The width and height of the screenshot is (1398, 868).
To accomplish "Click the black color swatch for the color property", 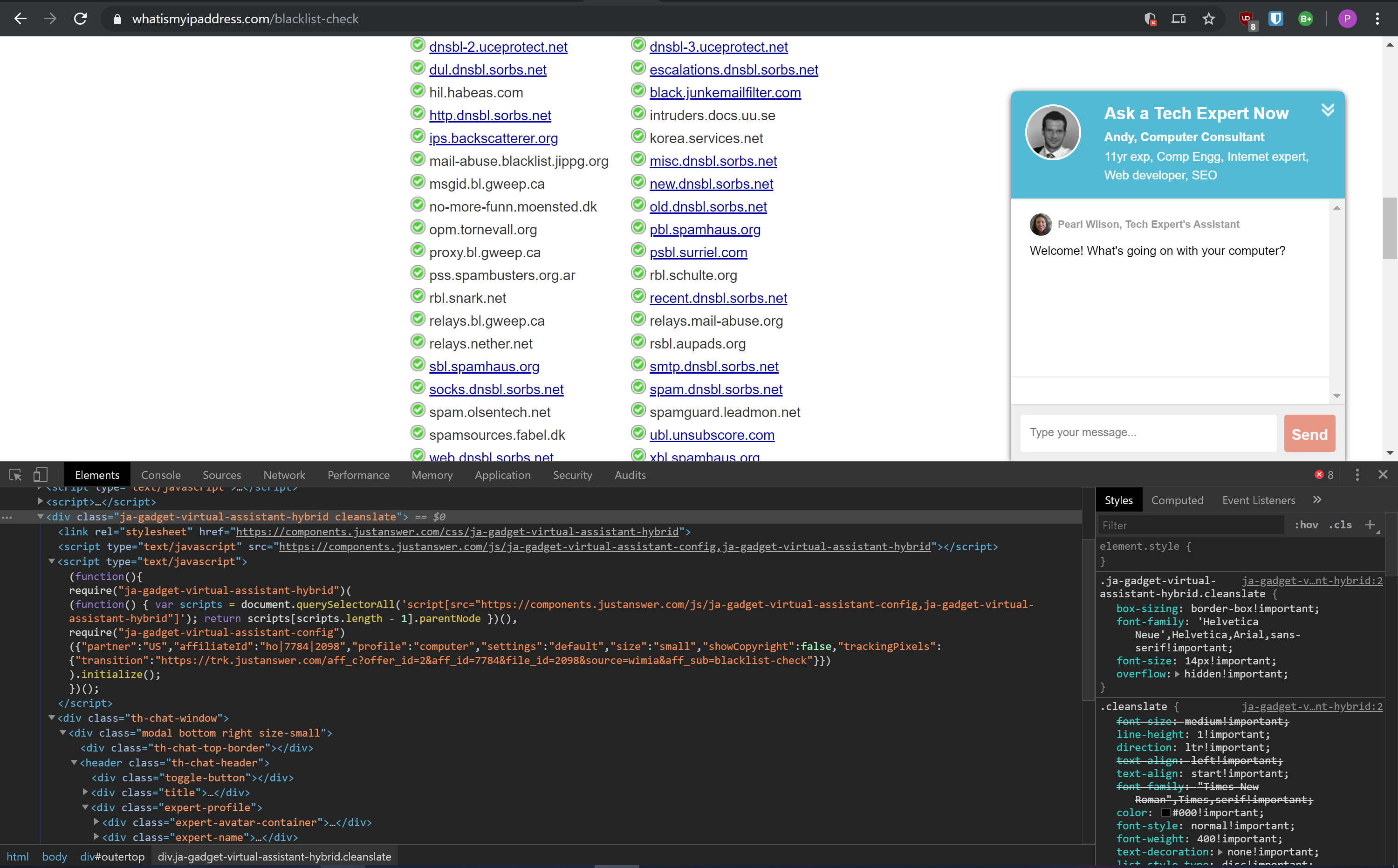I will point(1166,812).
